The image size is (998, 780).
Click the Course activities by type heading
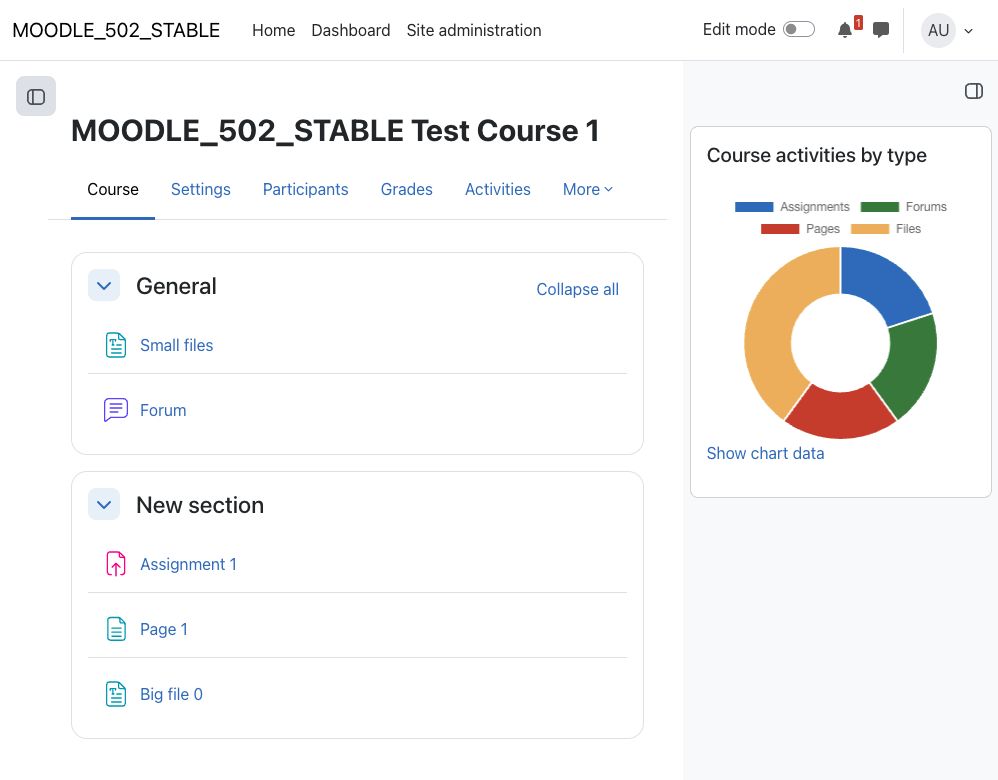tap(817, 155)
